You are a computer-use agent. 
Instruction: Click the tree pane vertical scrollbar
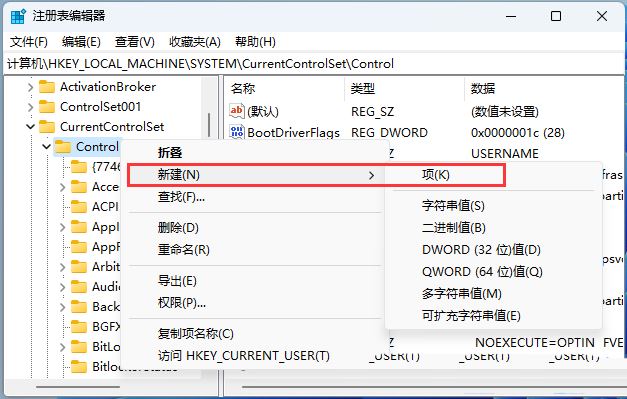click(209, 125)
